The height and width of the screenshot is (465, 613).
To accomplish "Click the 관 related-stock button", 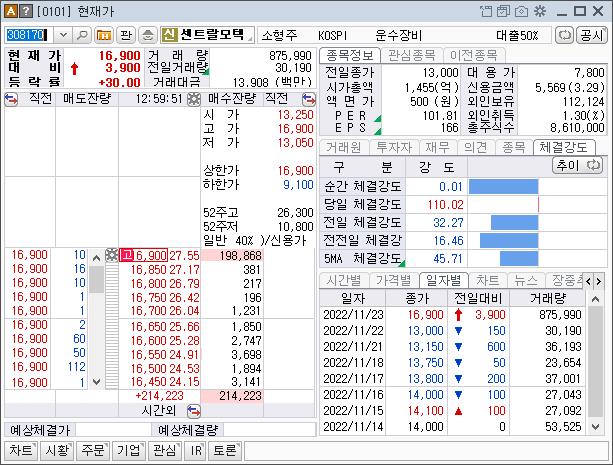I will coord(126,35).
